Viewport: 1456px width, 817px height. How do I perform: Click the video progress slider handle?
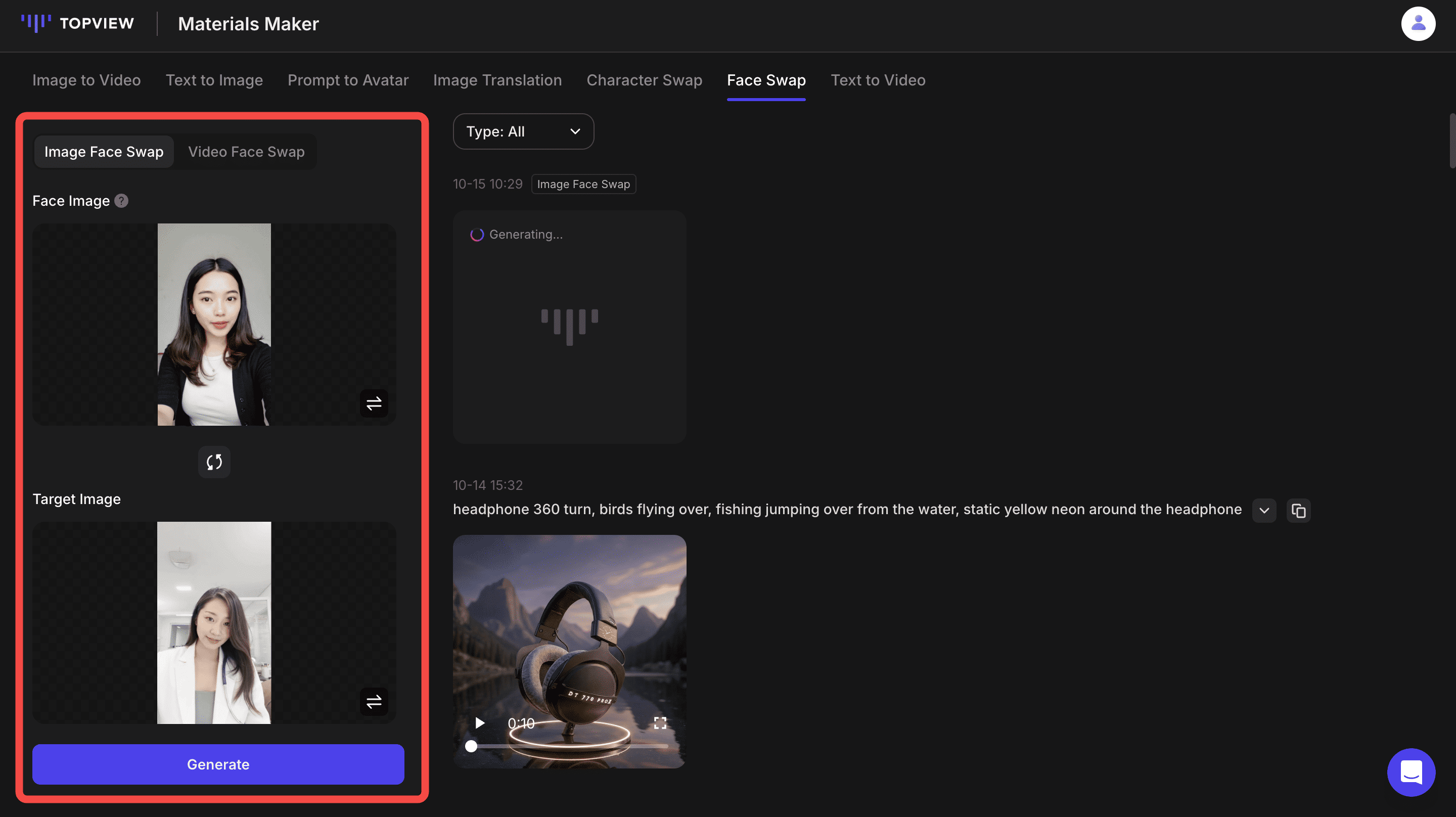click(x=471, y=746)
